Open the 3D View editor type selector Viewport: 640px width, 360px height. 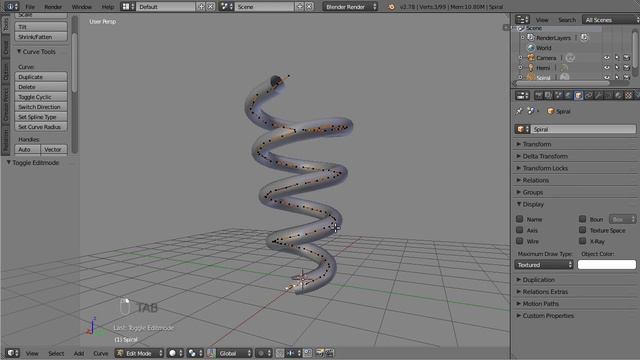(x=13, y=353)
